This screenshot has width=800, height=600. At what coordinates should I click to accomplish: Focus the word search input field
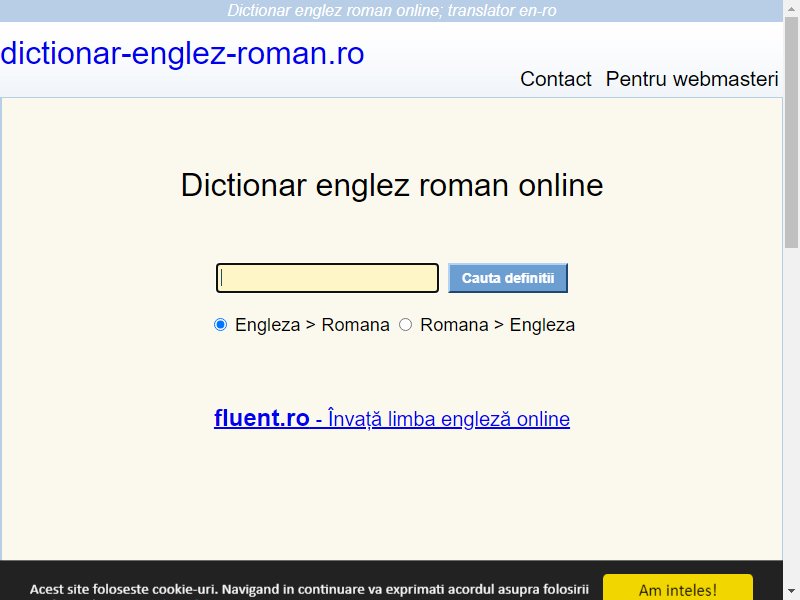[x=327, y=278]
